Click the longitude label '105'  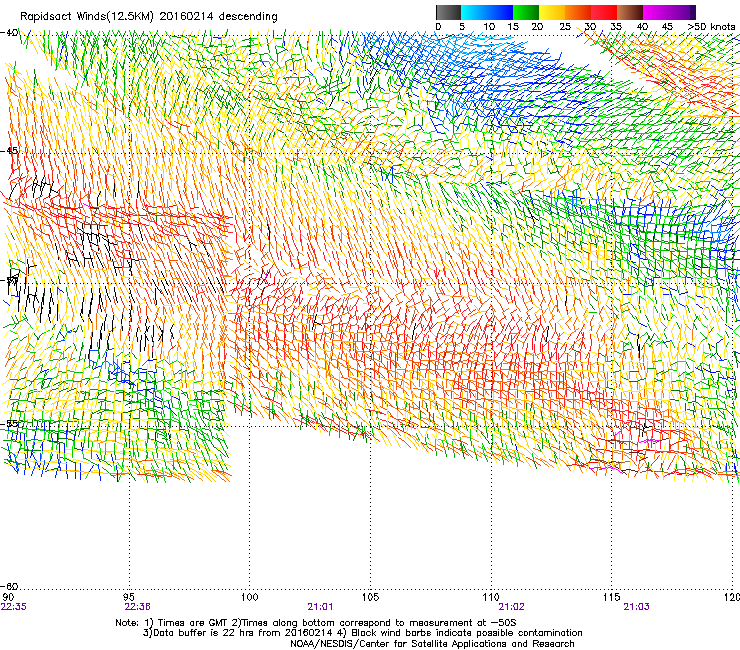tap(370, 598)
